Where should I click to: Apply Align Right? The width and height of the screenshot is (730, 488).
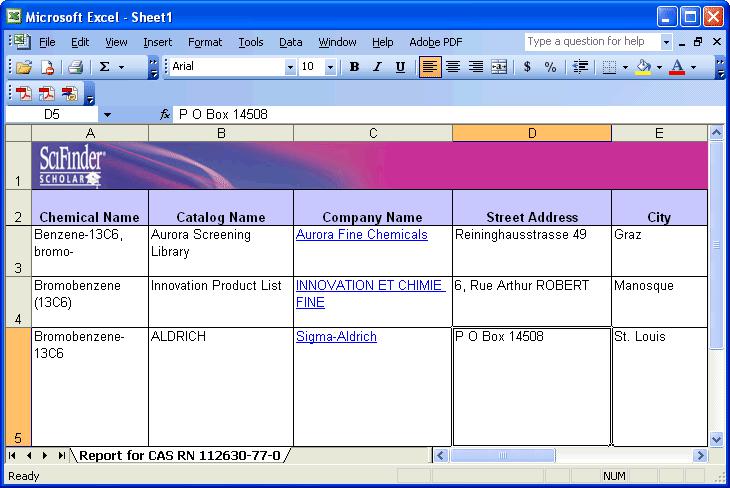(476, 67)
